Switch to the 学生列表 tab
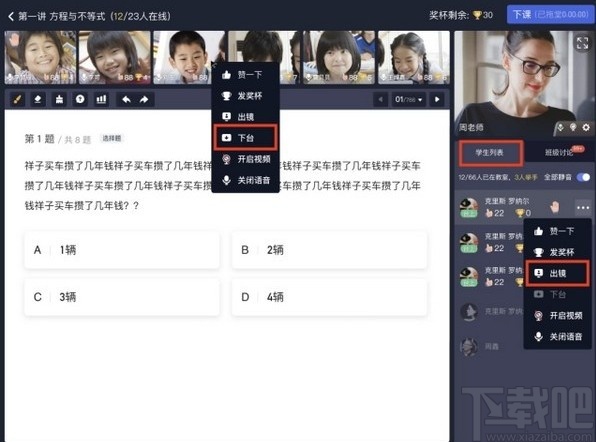 click(x=490, y=153)
